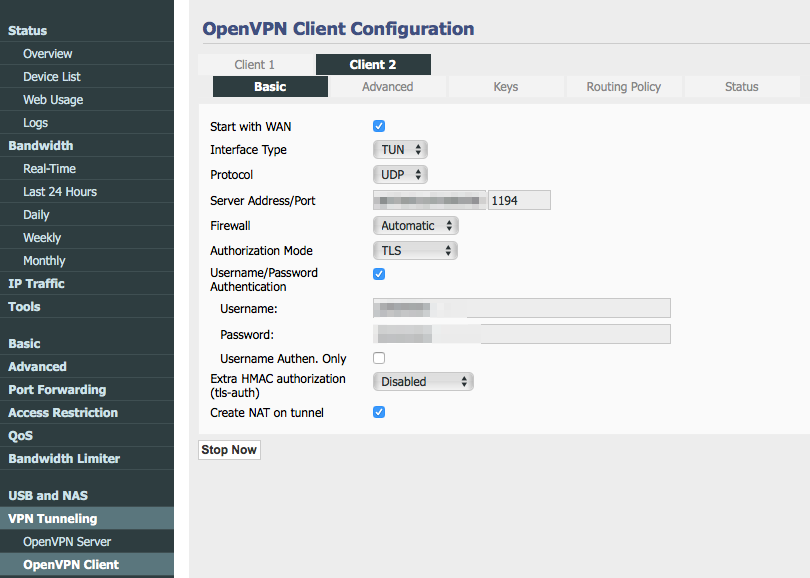Select the Client 2 tab
The width and height of the screenshot is (810, 578).
(x=373, y=65)
